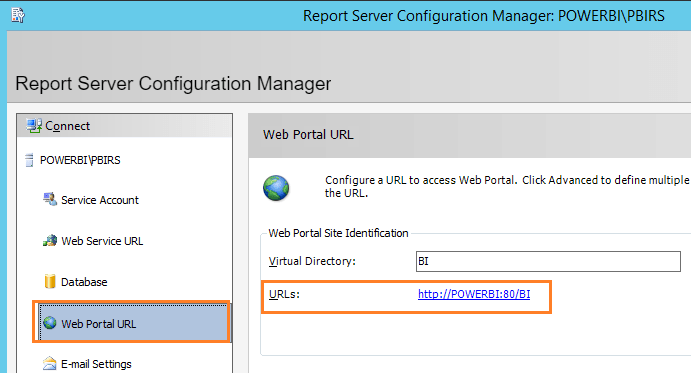
Task: Click the Virtual Directory label
Action: (312, 261)
